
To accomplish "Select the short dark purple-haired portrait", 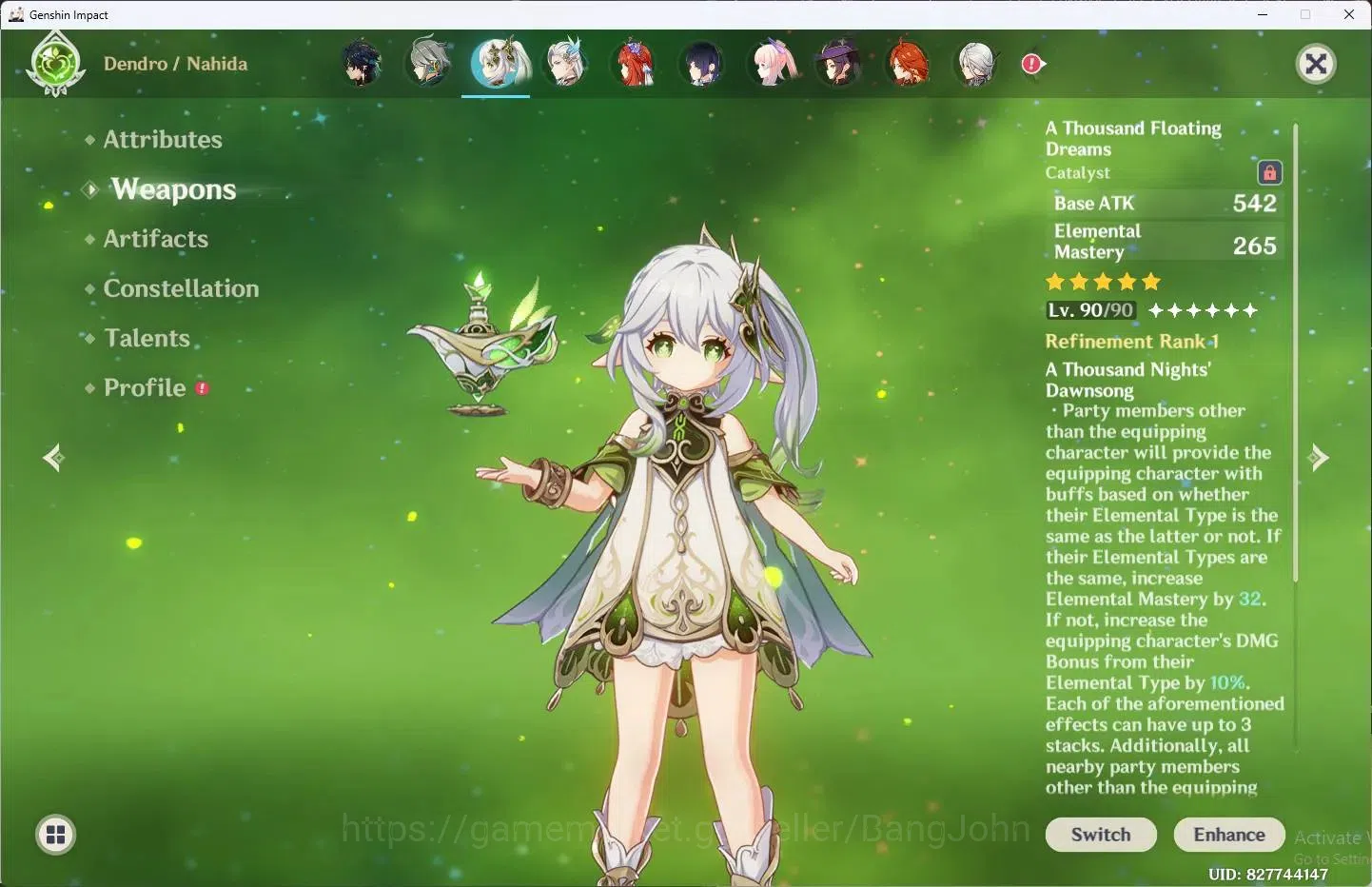I will 702,64.
